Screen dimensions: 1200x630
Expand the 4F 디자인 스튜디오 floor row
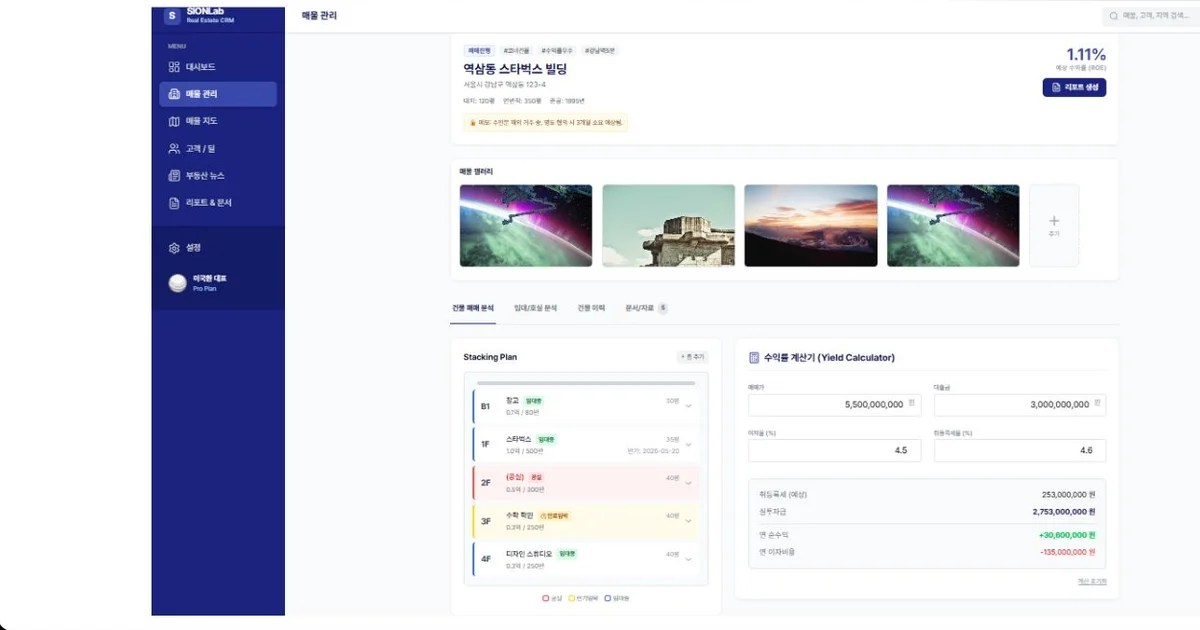(585, 558)
